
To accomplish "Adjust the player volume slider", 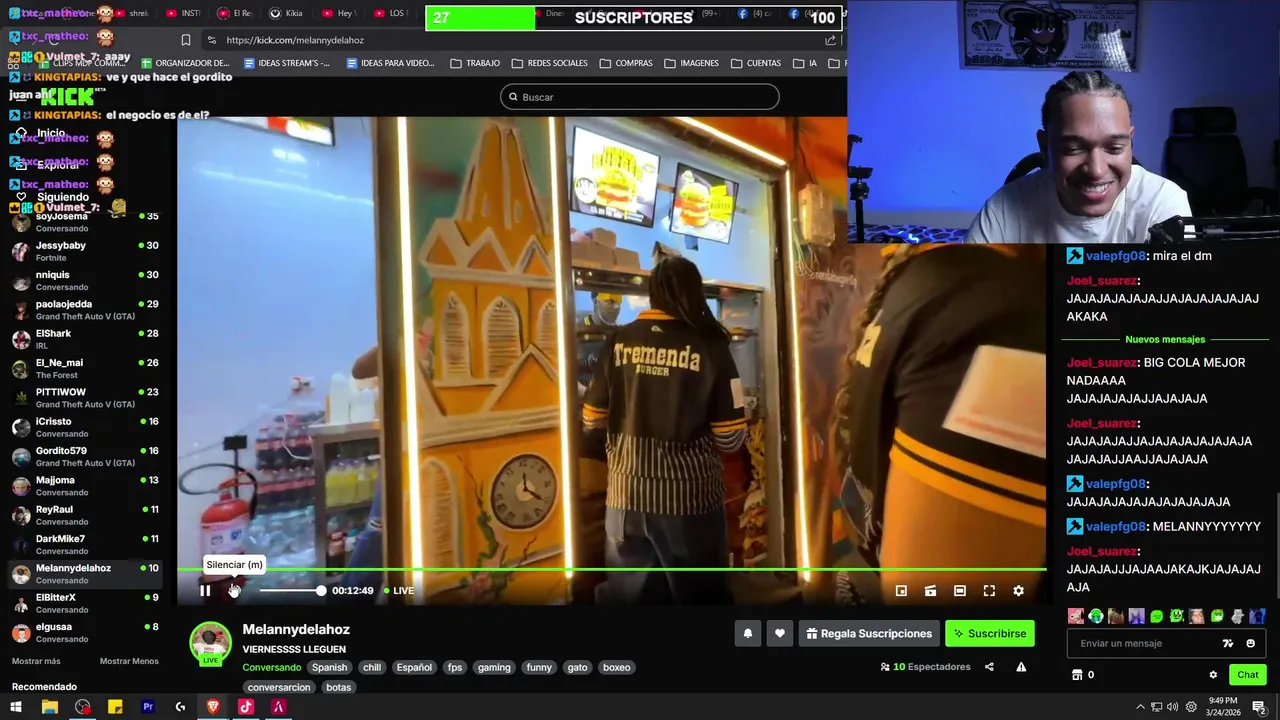I will click(291, 591).
